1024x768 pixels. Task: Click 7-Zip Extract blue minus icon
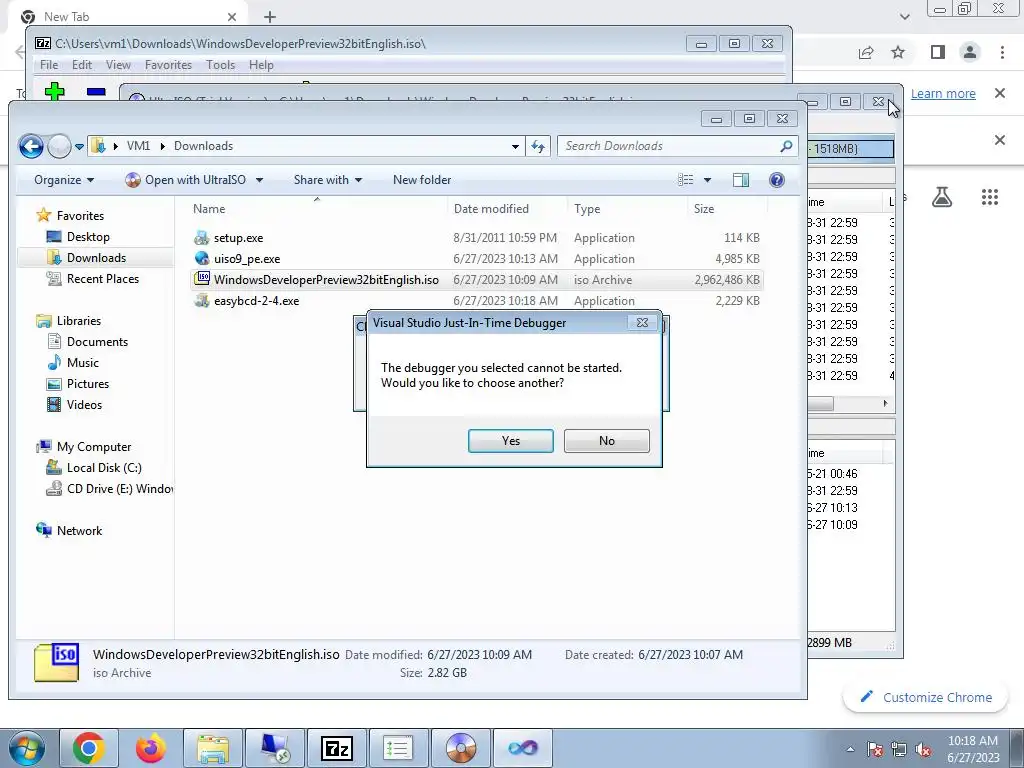(96, 92)
